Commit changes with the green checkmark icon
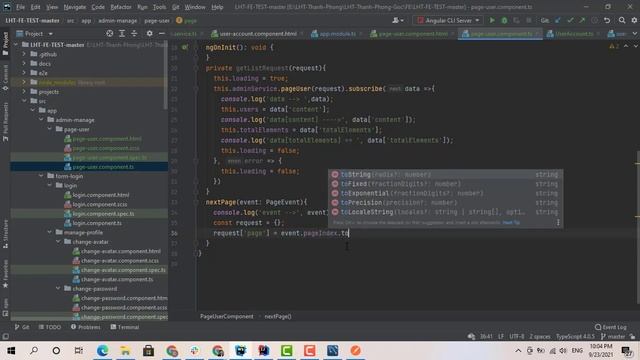The image size is (640, 360). coord(570,20)
